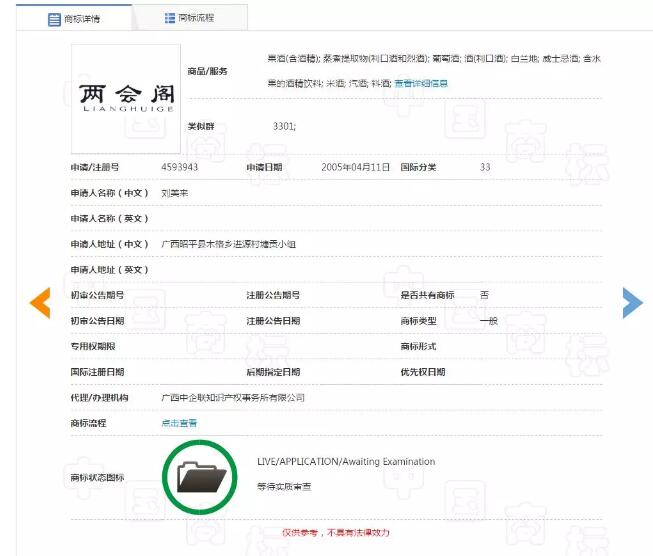Click the orange previous arrow
The height and width of the screenshot is (556, 653).
pos(40,303)
